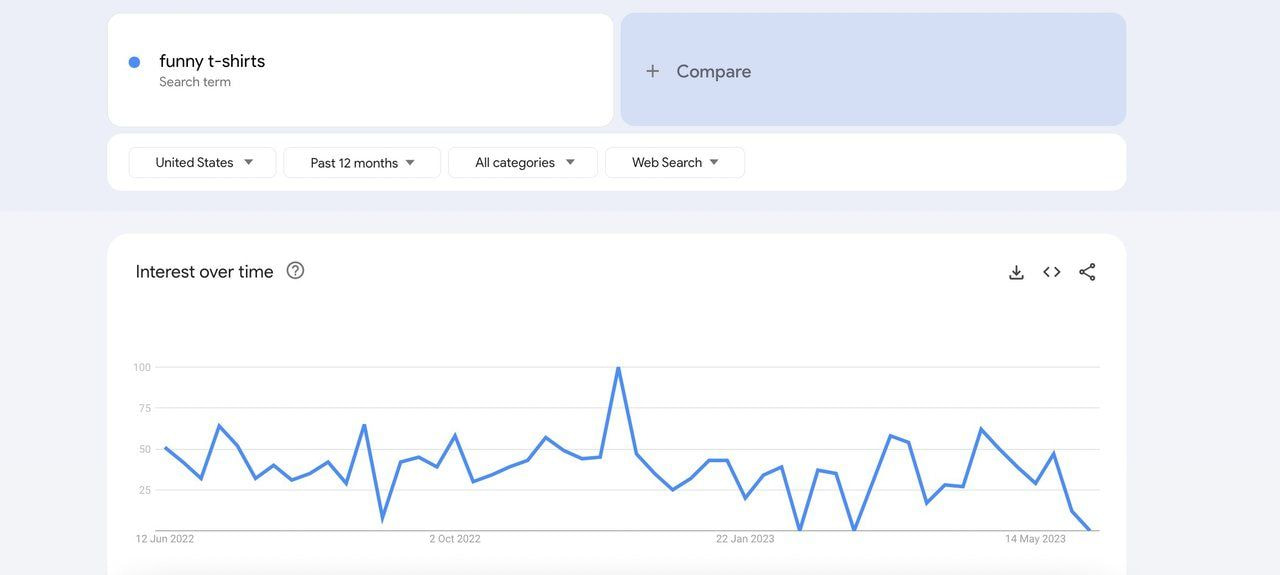The height and width of the screenshot is (575, 1280).
Task: Click the plus icon next to Compare
Action: [x=652, y=71]
